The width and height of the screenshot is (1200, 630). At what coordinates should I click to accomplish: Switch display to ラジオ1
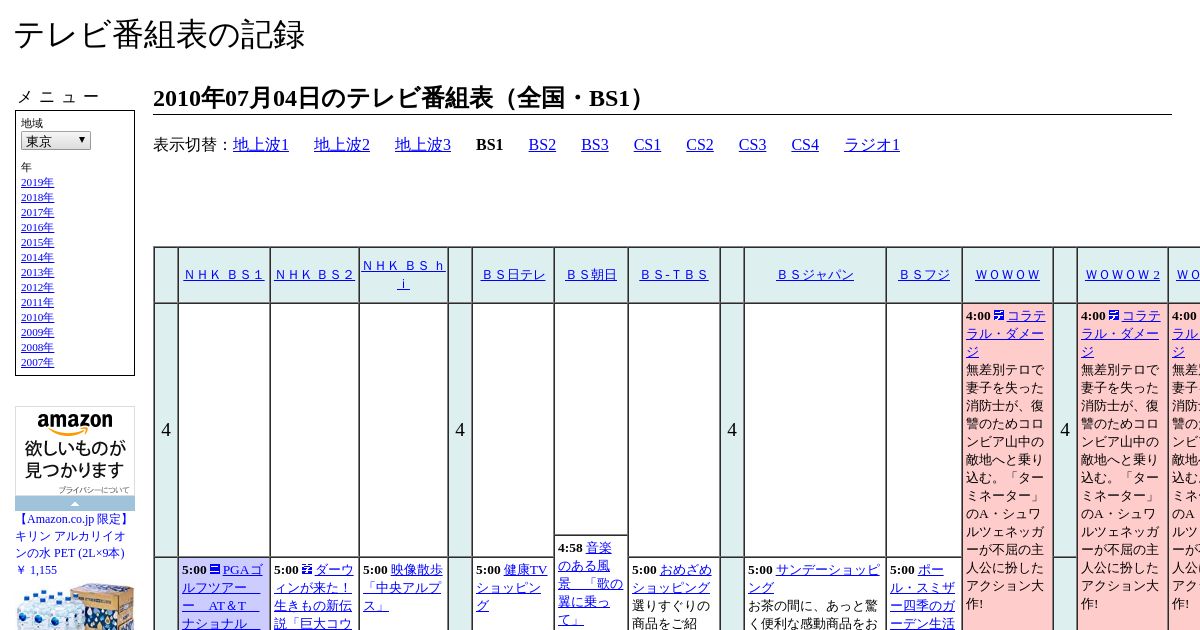coord(872,145)
